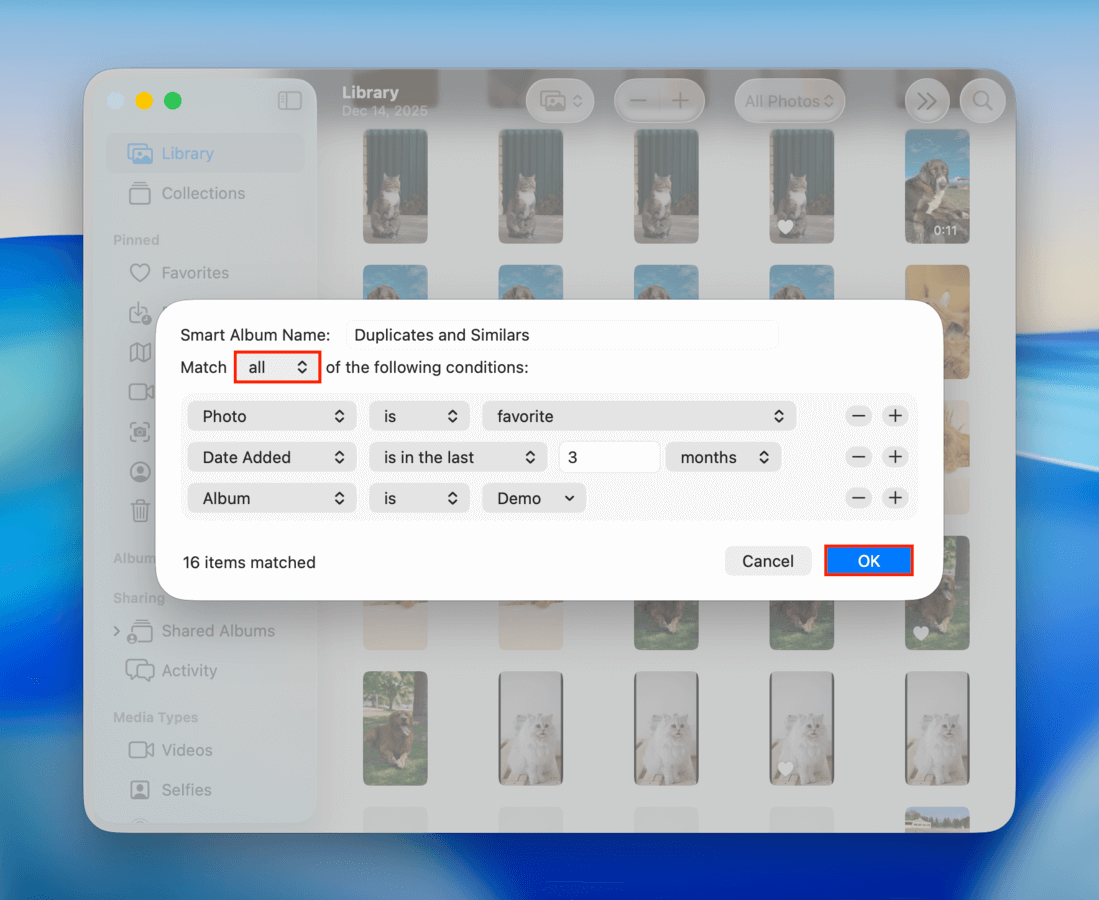The height and width of the screenshot is (900, 1099).
Task: Open the 'months' dropdown for Date Added
Action: pyautogui.click(x=723, y=457)
